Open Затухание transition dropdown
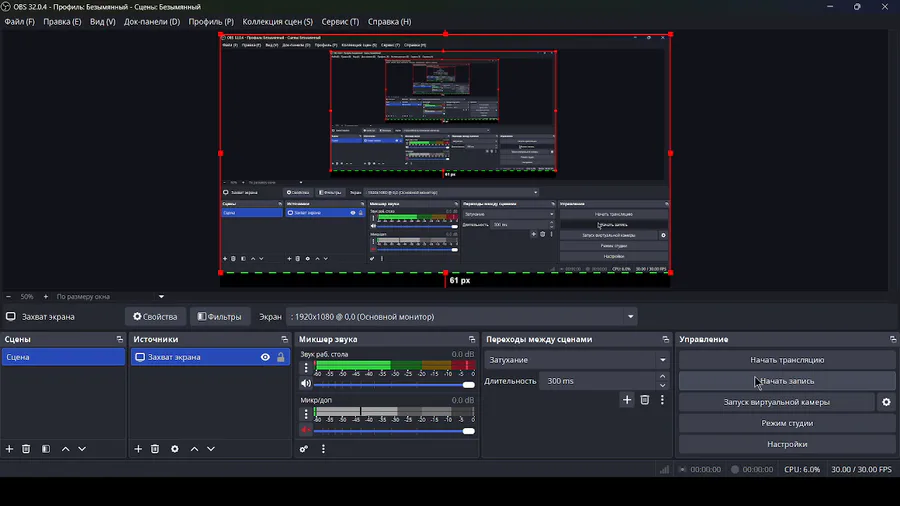900x506 pixels. pos(577,360)
